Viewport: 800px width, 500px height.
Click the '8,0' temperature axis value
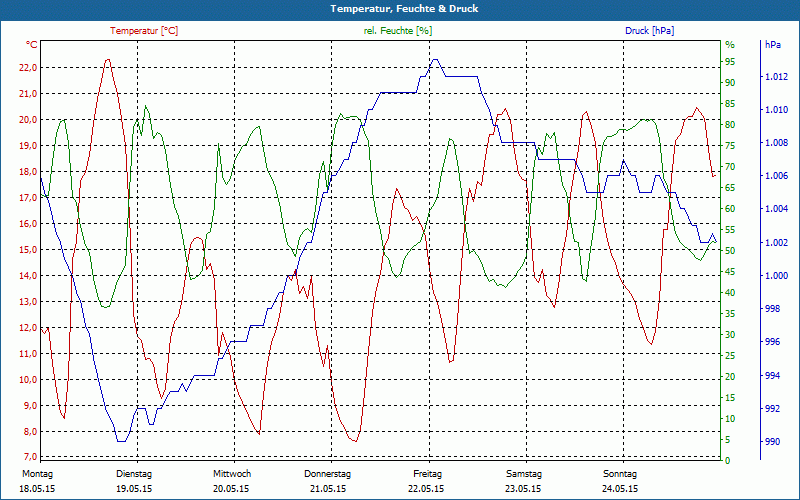pos(30,432)
